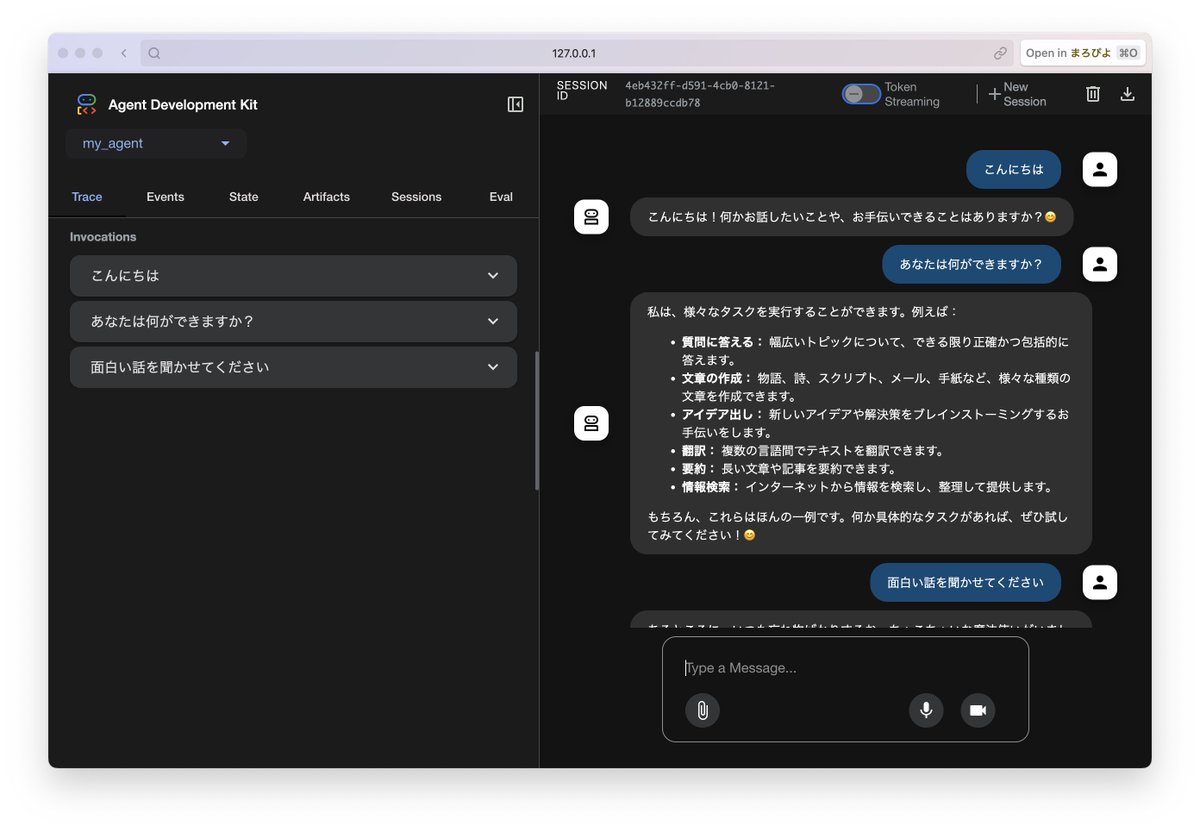The image size is (1200, 832).
Task: Export the session with the download icon
Action: tap(1127, 93)
